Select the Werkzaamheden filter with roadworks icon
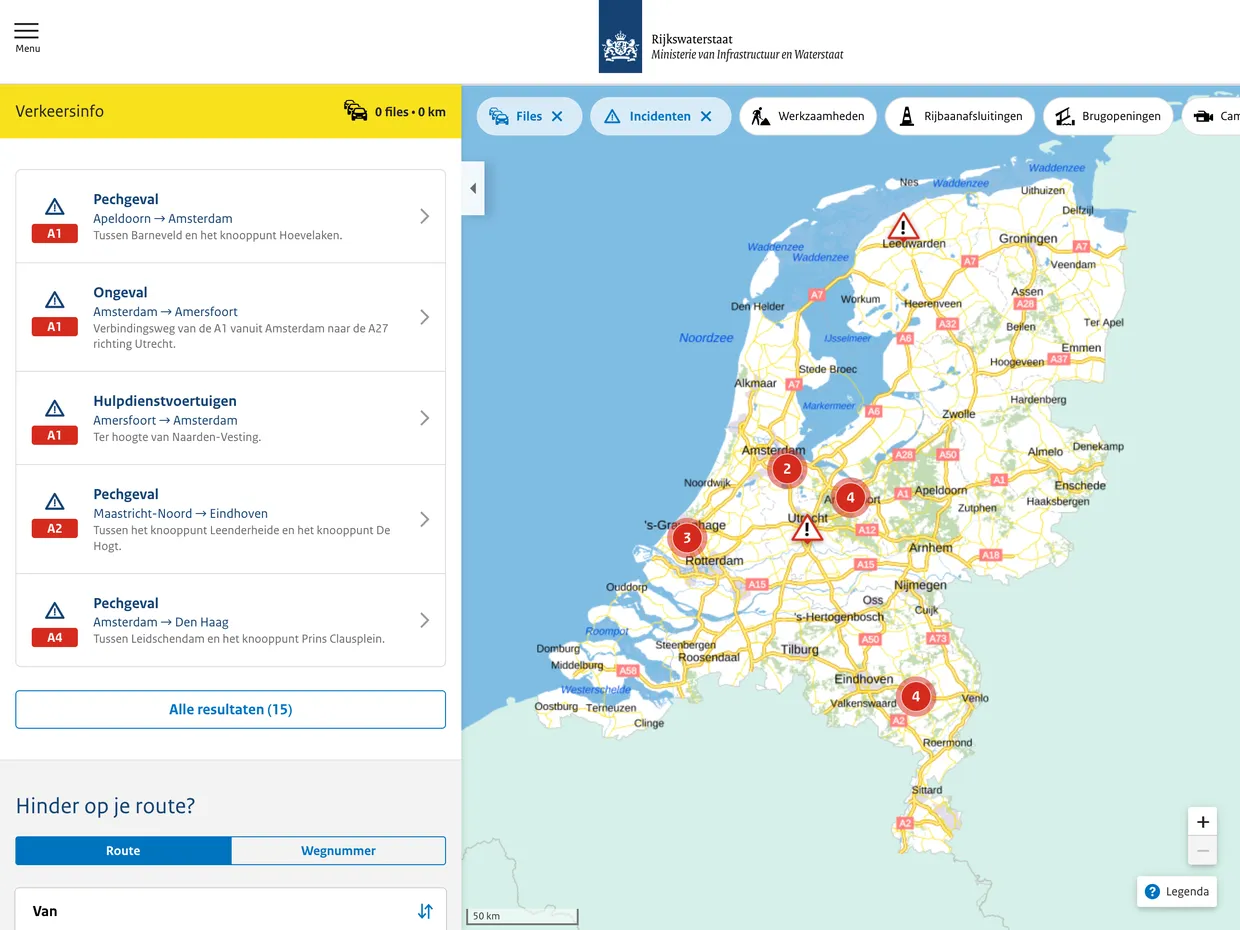This screenshot has width=1240, height=930. (808, 115)
